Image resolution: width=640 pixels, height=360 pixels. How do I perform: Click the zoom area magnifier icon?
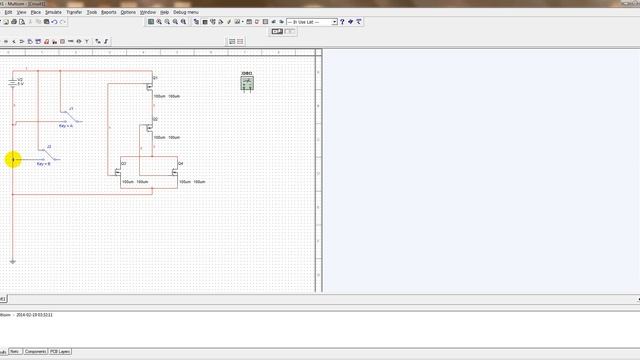pyautogui.click(x=176, y=22)
